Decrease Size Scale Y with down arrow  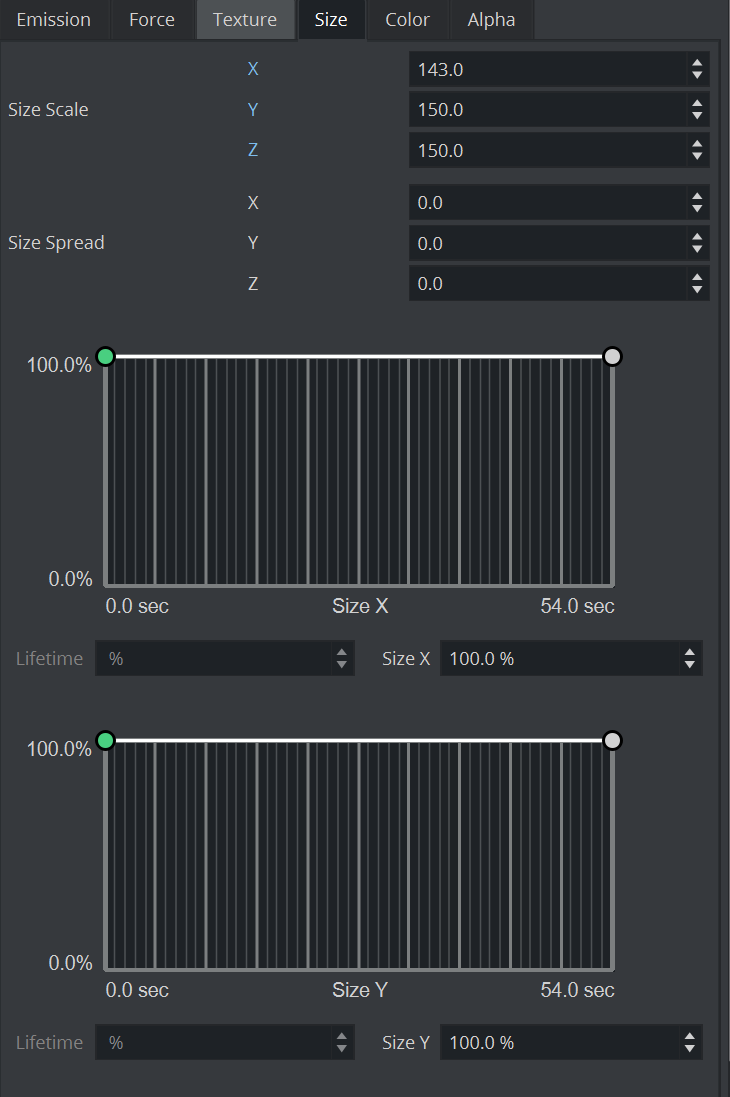(697, 116)
